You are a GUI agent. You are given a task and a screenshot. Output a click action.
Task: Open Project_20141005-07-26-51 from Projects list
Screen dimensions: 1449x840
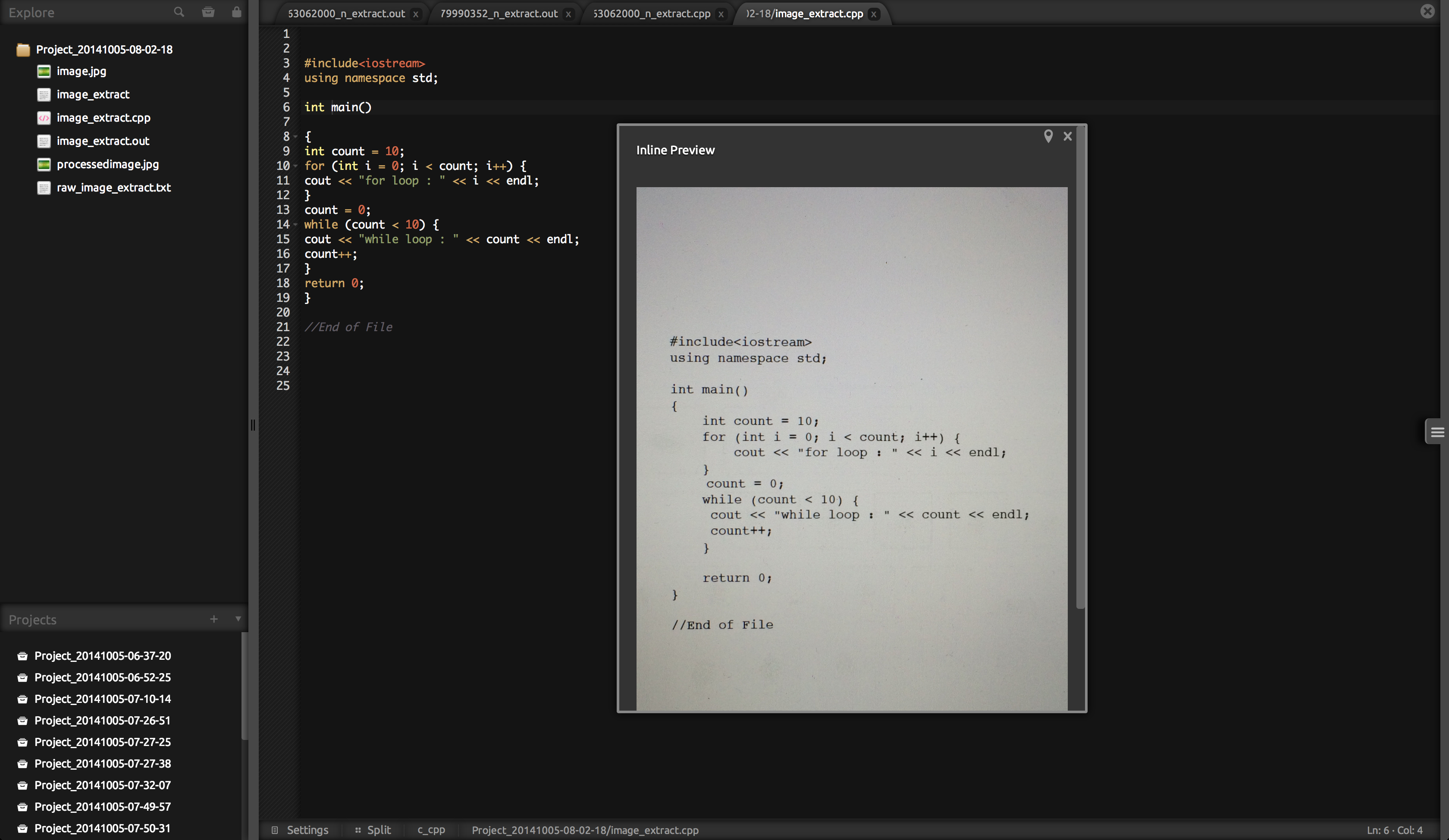coord(102,721)
